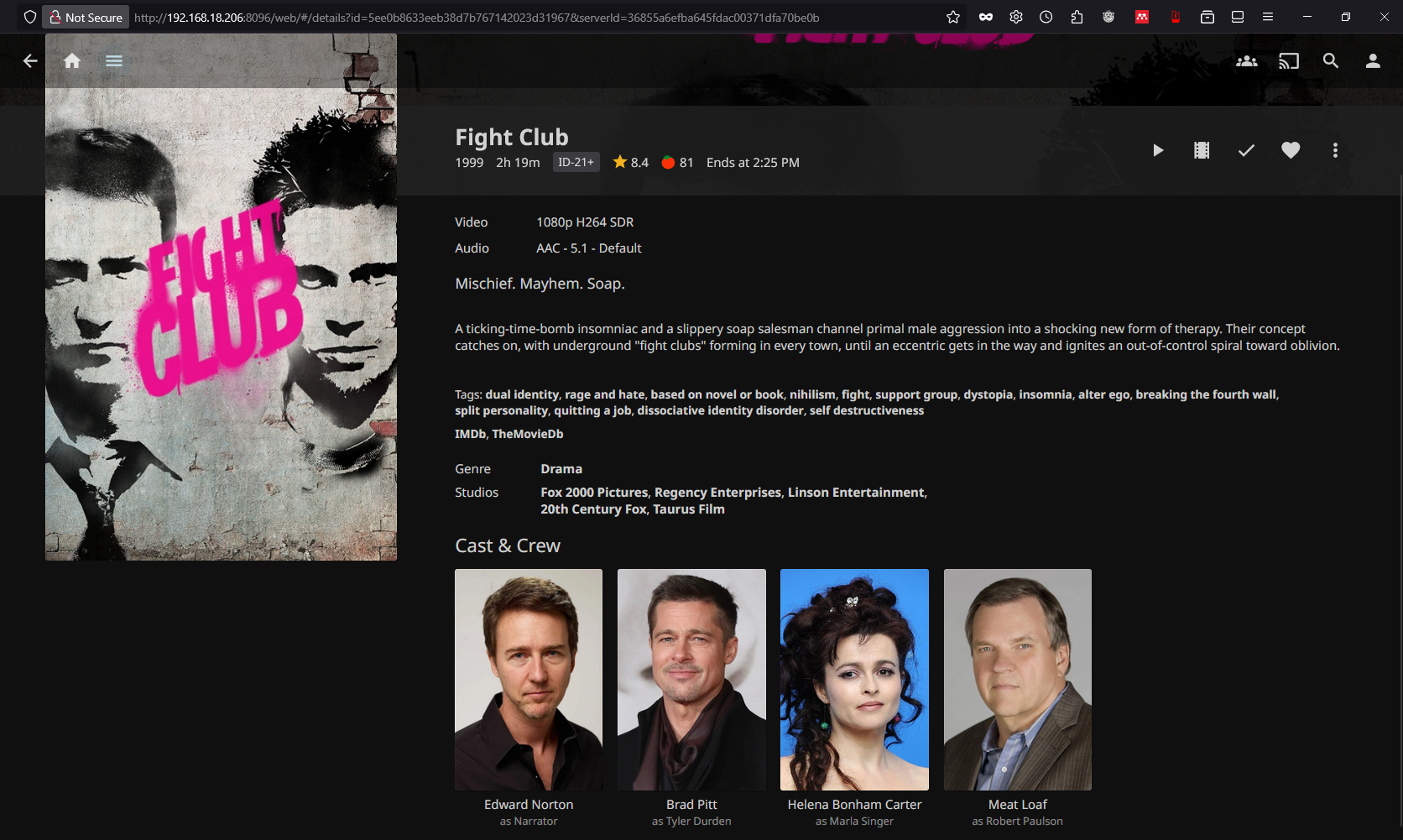Select the support group tag
1403x840 pixels.
(916, 394)
